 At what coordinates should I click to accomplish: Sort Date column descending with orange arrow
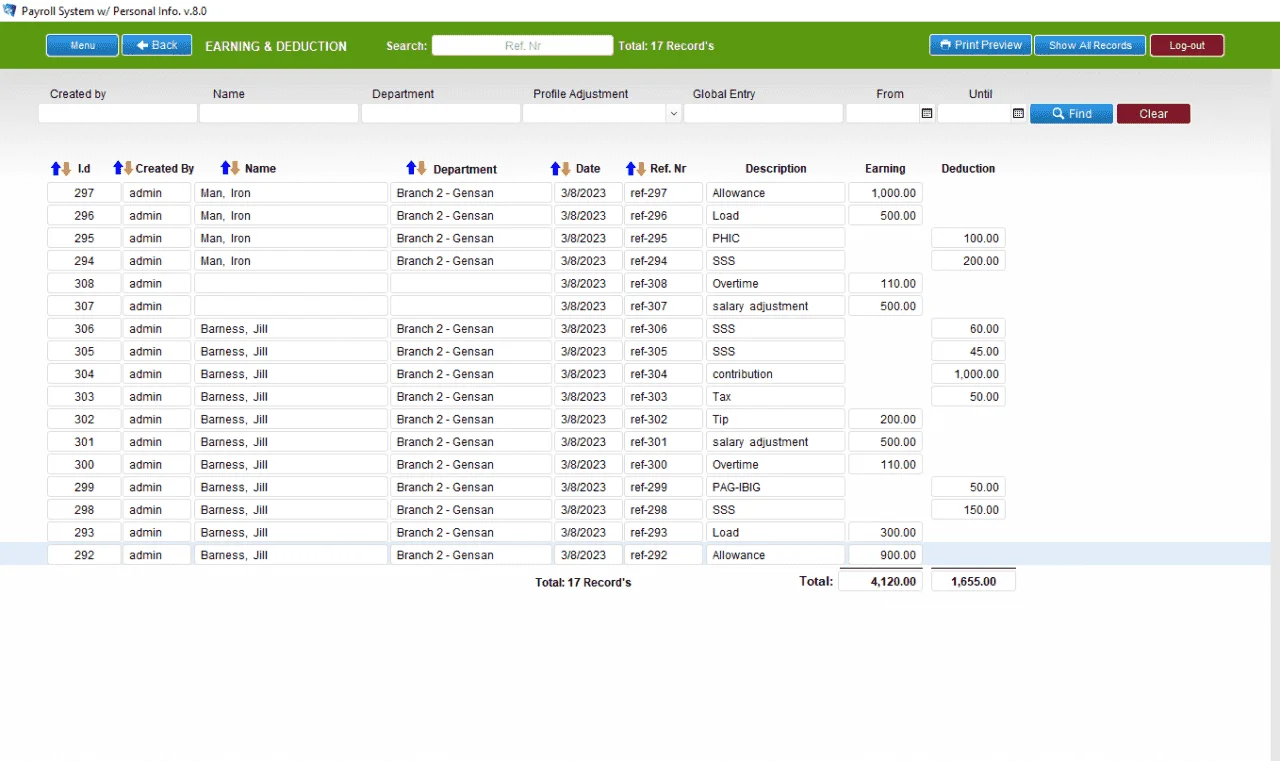tap(566, 168)
